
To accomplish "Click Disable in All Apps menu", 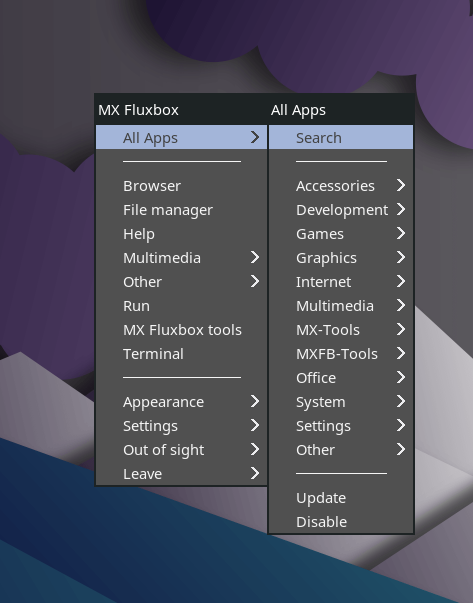I will pyautogui.click(x=341, y=521).
